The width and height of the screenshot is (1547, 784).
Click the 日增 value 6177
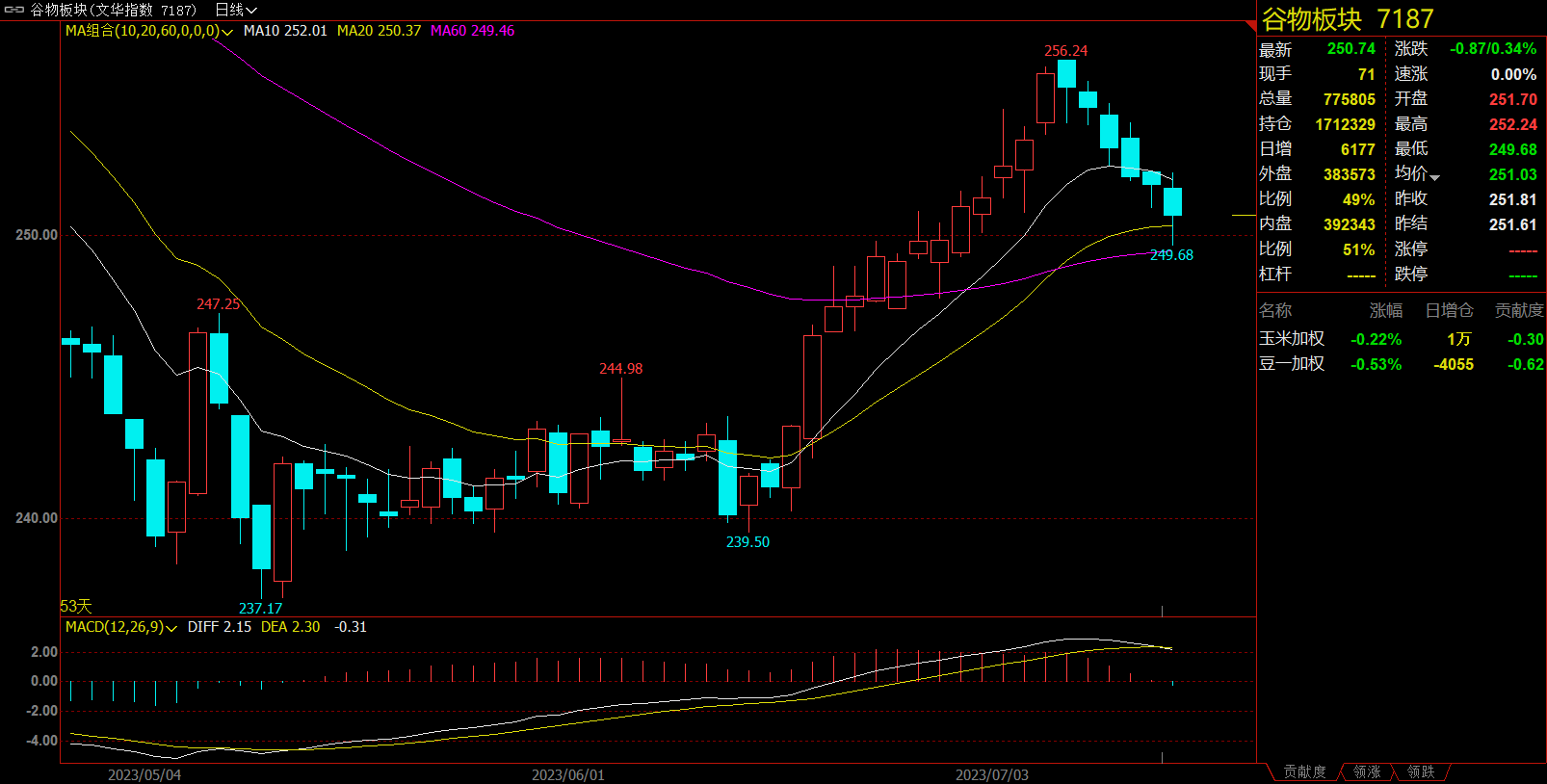pyautogui.click(x=1357, y=149)
